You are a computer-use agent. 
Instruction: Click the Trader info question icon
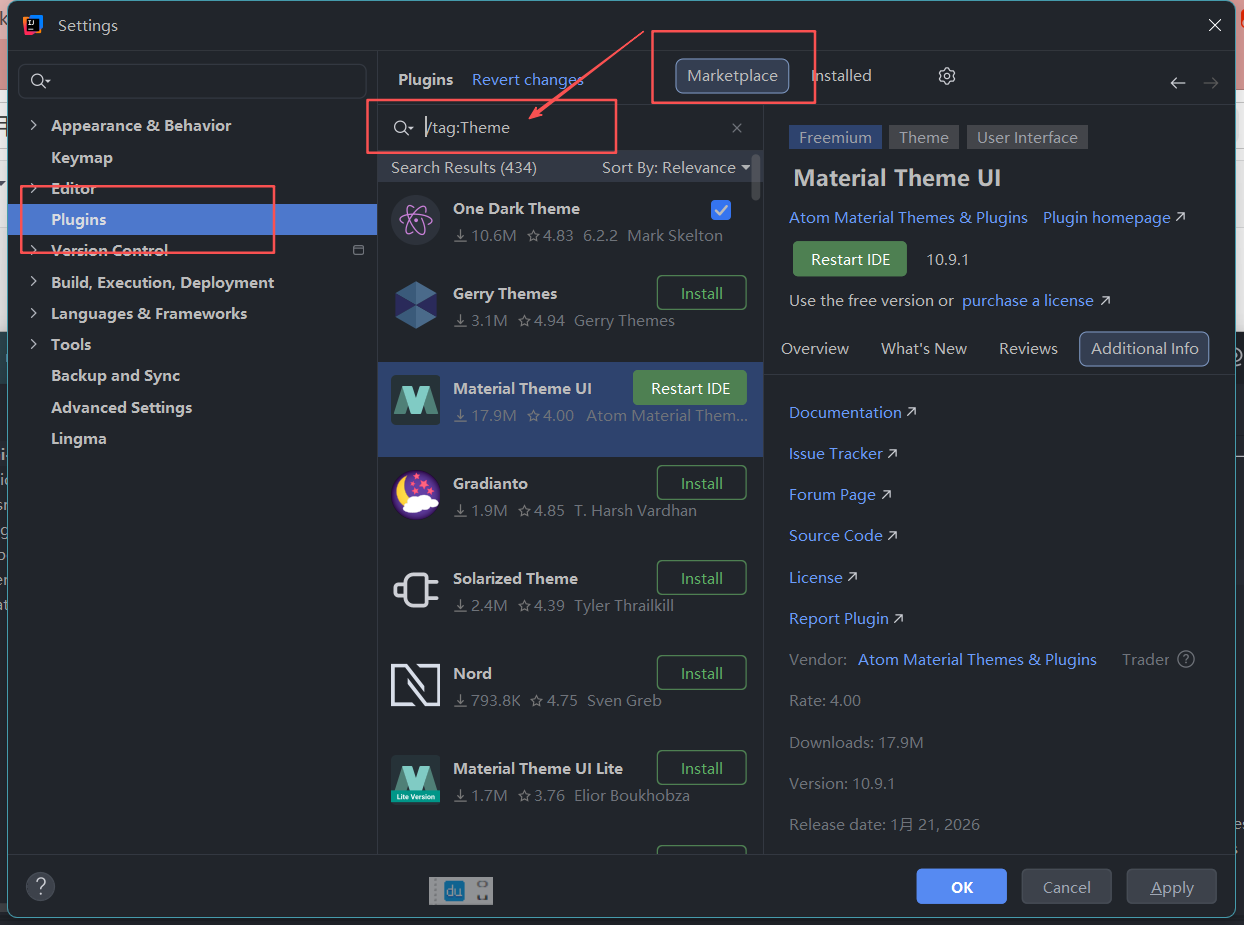[x=1186, y=659]
